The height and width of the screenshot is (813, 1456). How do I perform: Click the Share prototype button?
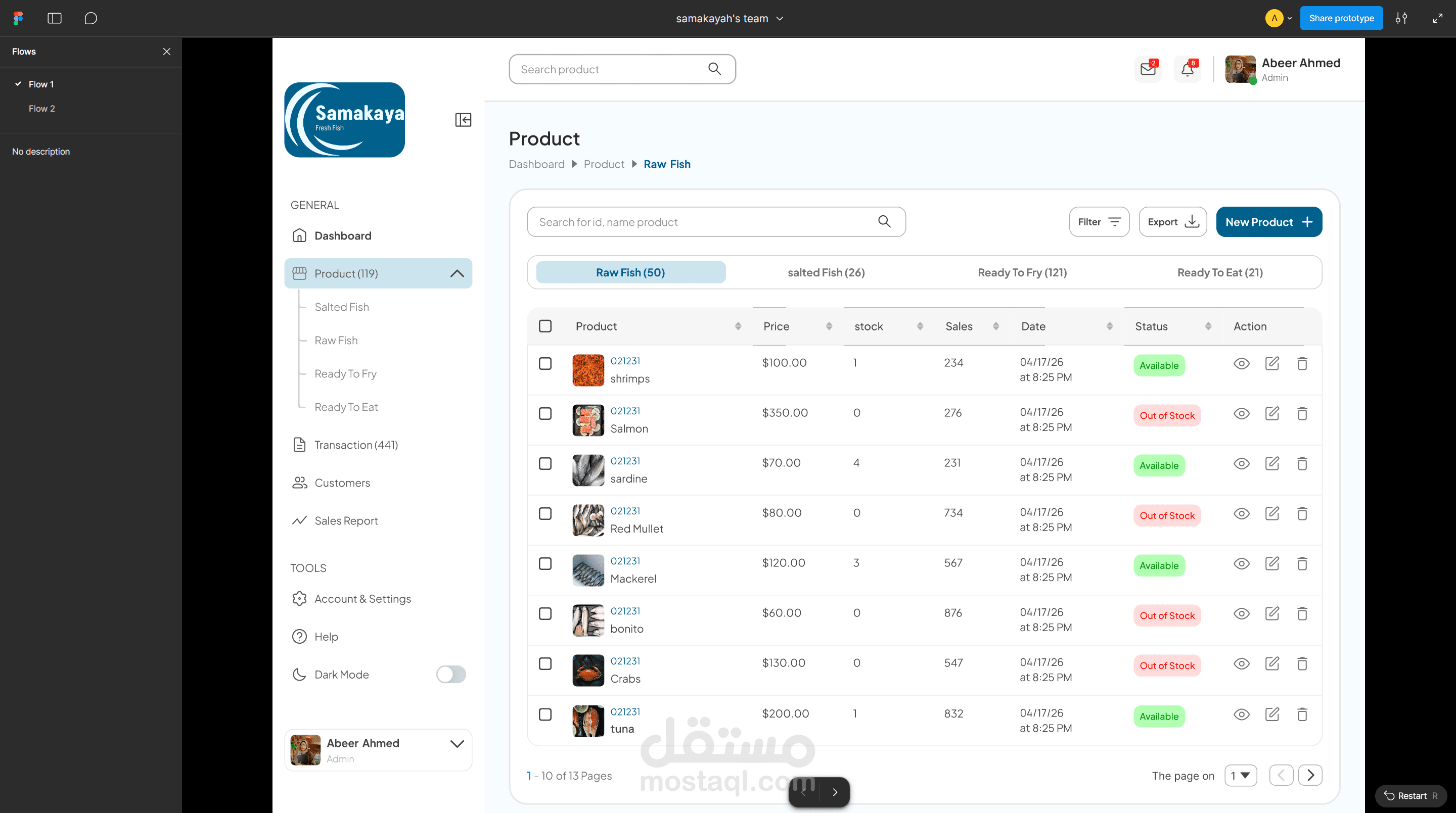coord(1341,18)
